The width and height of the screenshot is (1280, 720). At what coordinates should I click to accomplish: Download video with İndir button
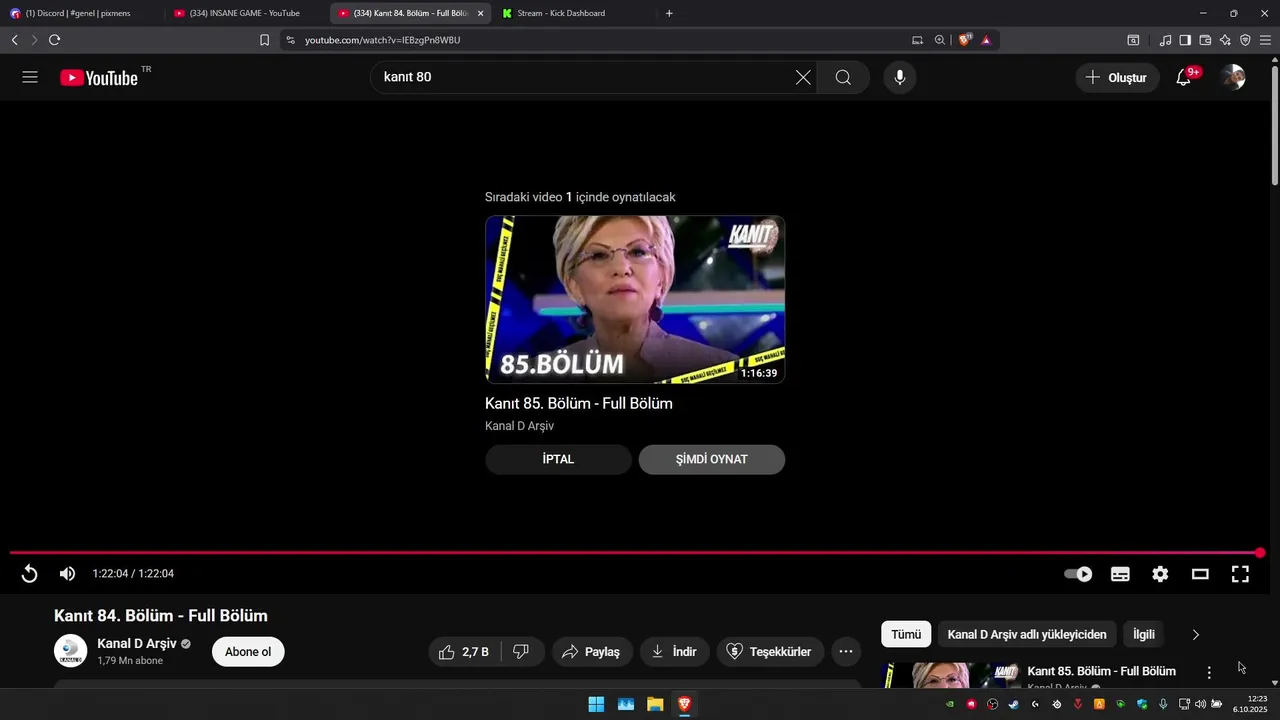[675, 652]
